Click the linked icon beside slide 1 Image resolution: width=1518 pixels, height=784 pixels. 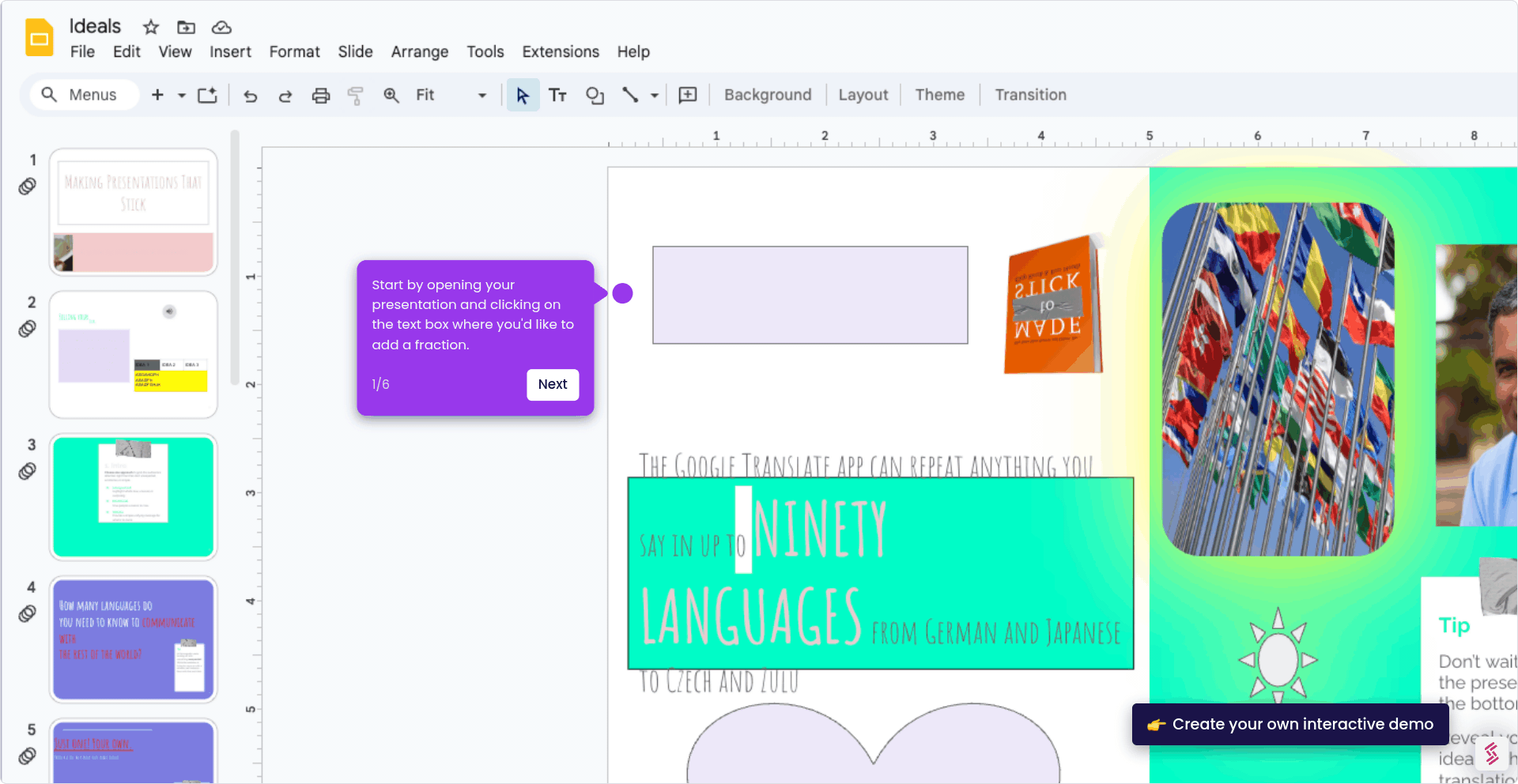28,187
